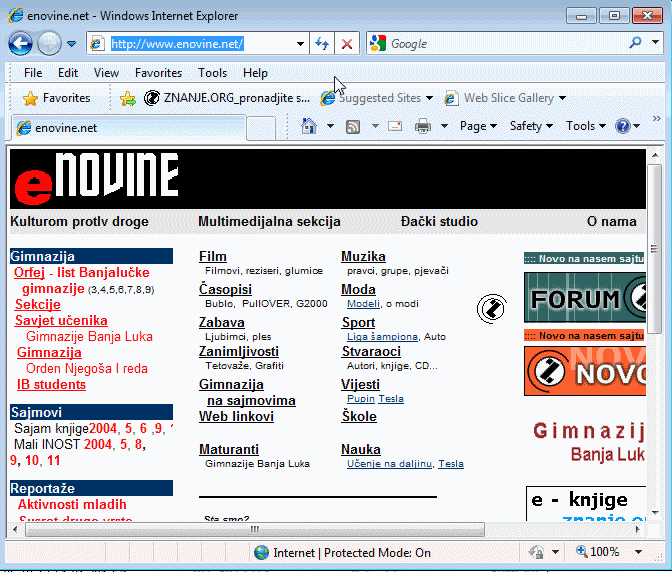Click the search magnifier icon
The width and height of the screenshot is (672, 572).
(637, 44)
